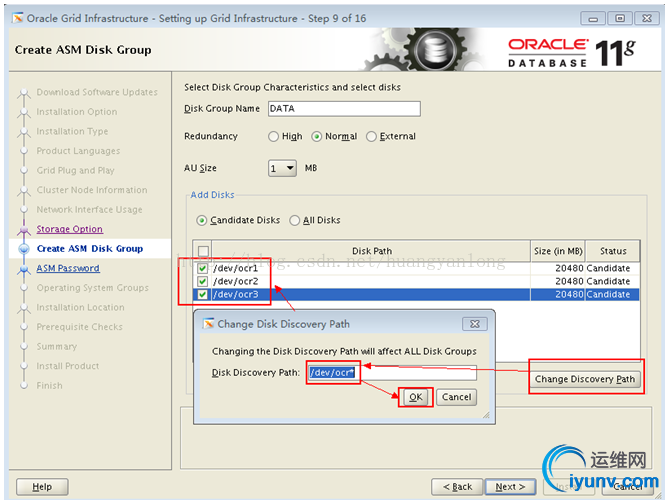This screenshot has width=665, height=500.
Task: Select Create ASM Disk Group step
Action: (x=90, y=249)
